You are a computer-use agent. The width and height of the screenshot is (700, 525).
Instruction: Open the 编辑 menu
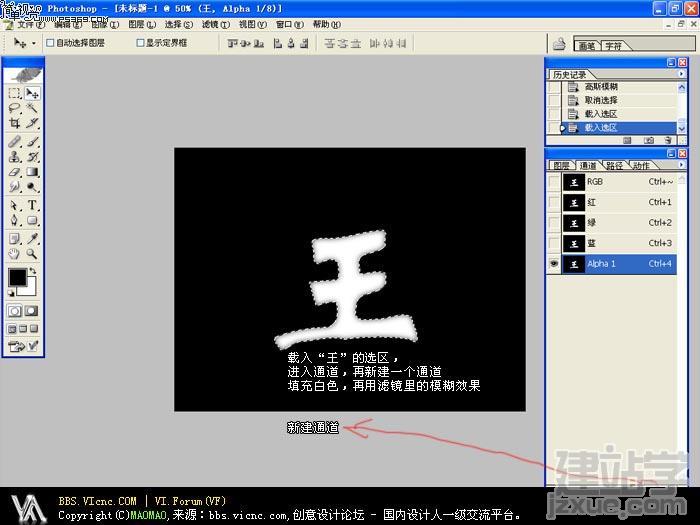click(68, 24)
